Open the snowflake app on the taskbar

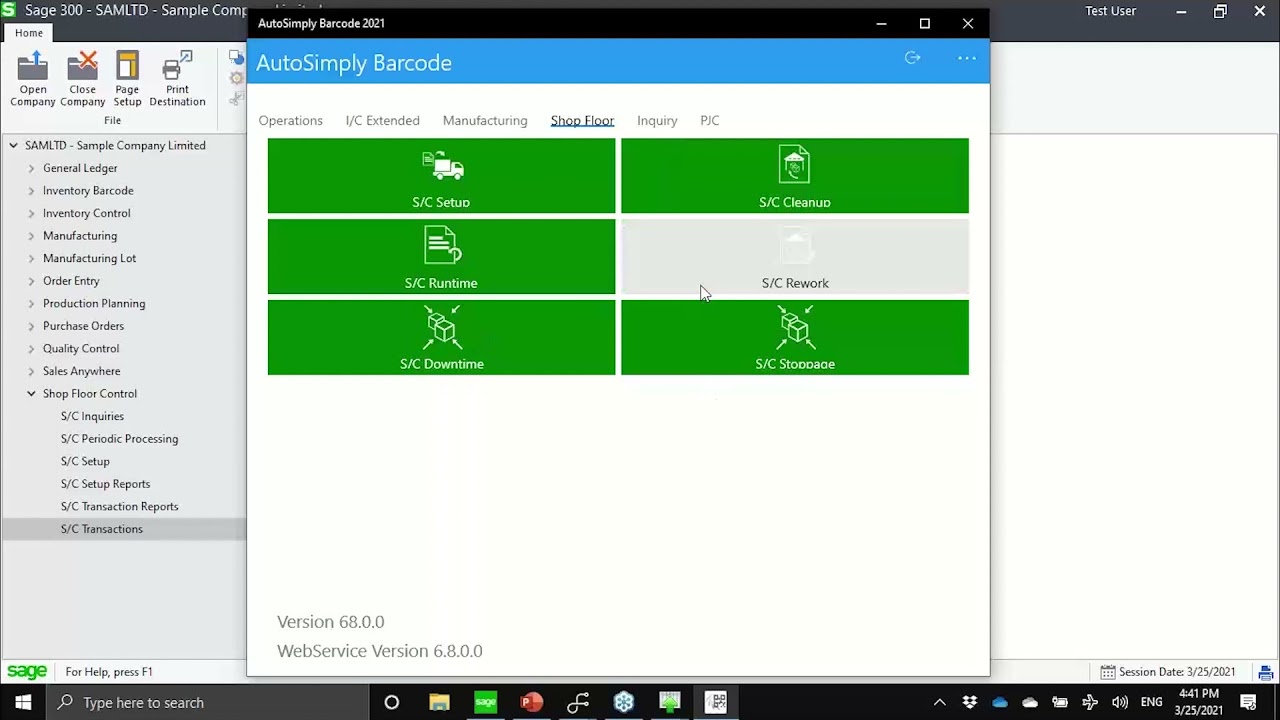tap(624, 702)
